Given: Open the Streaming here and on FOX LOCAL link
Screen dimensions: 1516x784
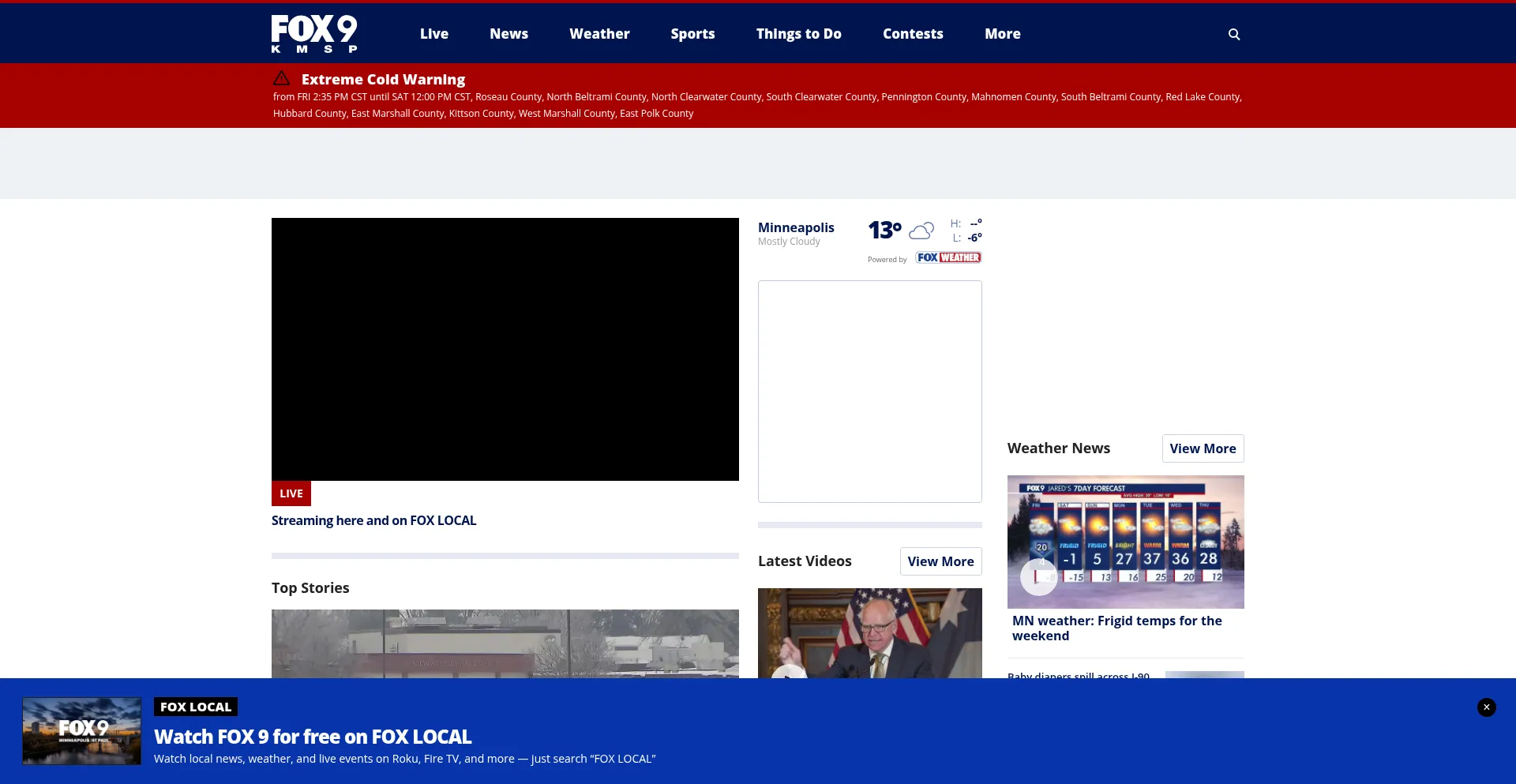Looking at the screenshot, I should [373, 521].
